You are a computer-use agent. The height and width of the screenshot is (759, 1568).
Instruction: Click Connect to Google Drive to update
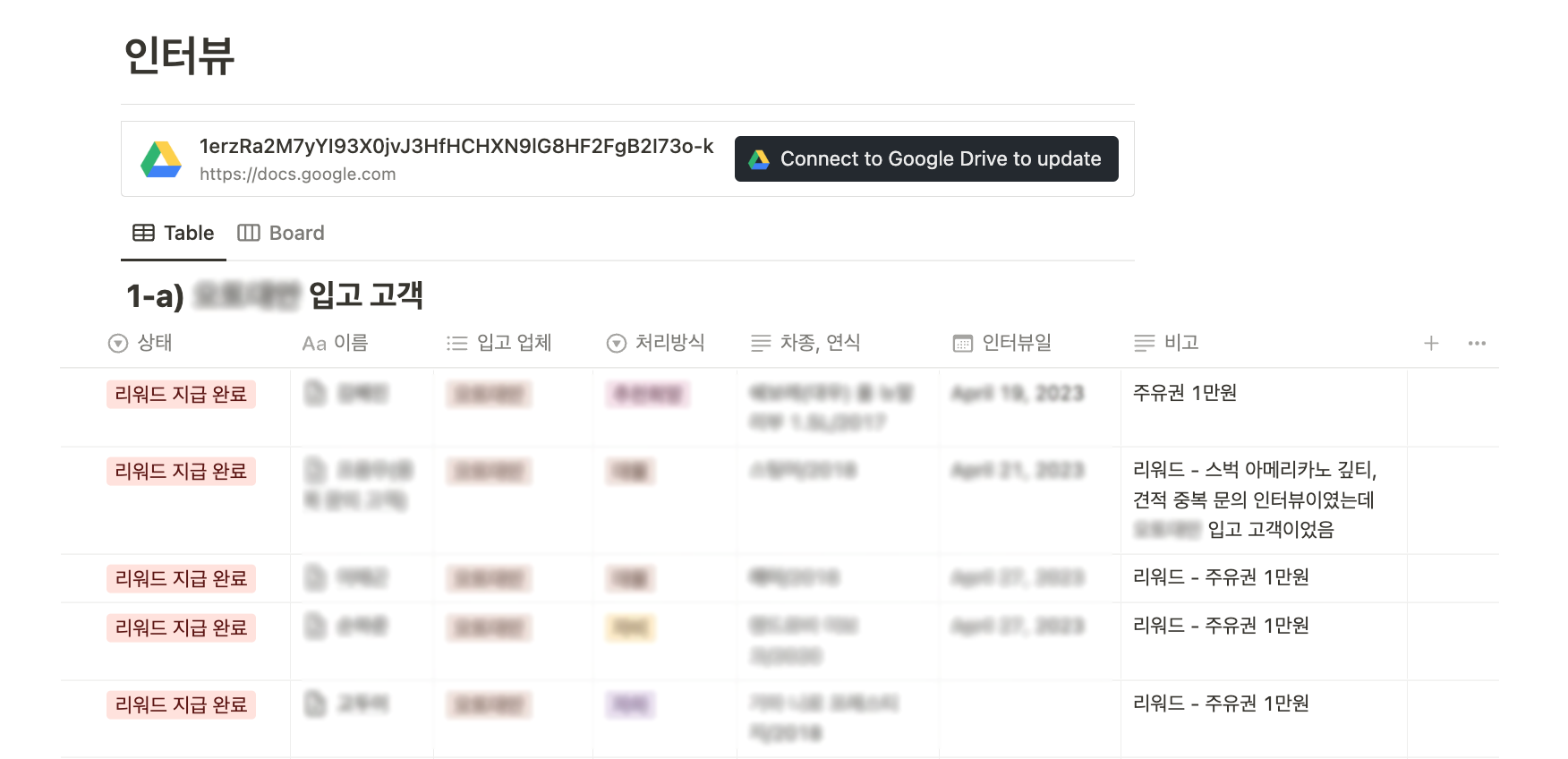(x=925, y=159)
